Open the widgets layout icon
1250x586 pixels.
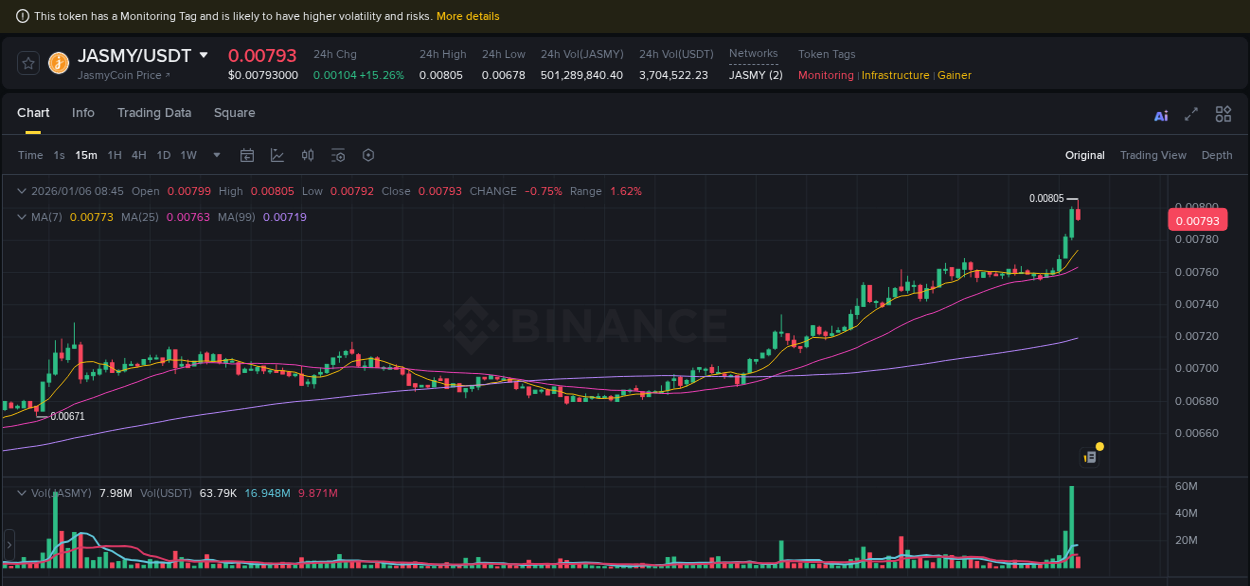pyautogui.click(x=1223, y=114)
